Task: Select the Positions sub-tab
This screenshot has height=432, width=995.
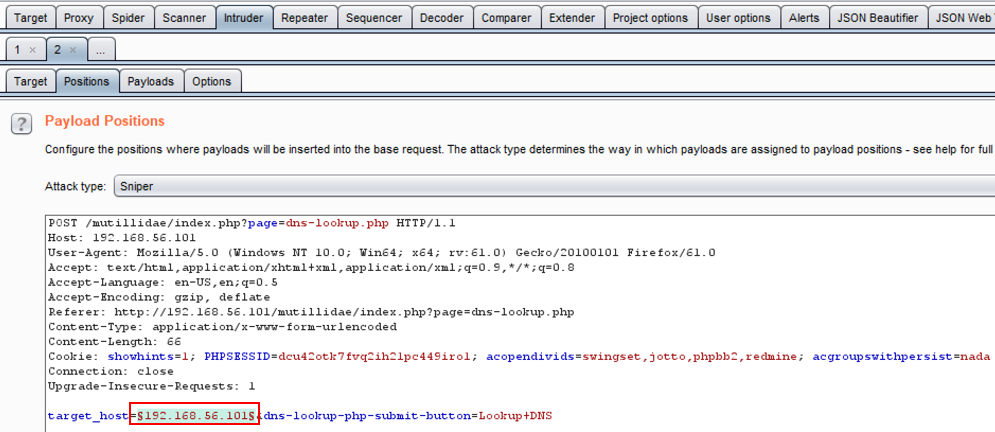Action: point(87,81)
